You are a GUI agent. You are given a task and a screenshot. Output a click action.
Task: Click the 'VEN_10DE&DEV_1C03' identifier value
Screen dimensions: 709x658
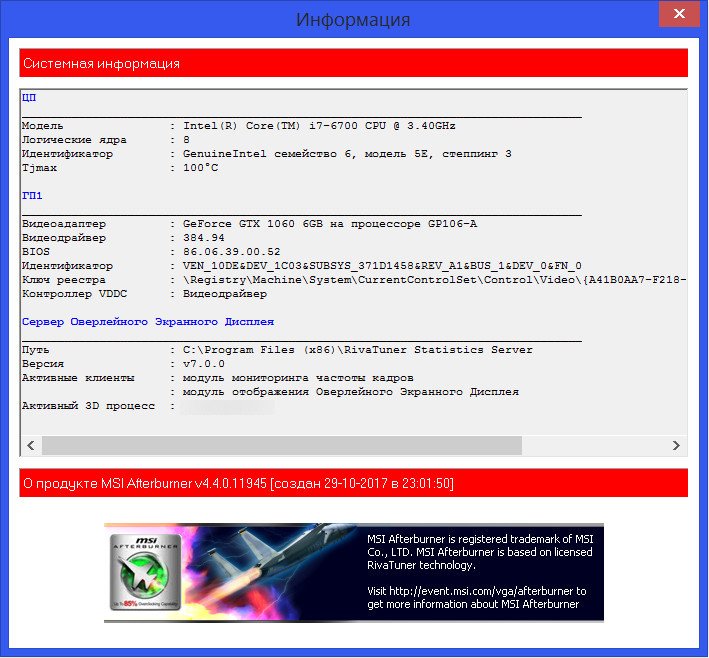pyautogui.click(x=382, y=265)
